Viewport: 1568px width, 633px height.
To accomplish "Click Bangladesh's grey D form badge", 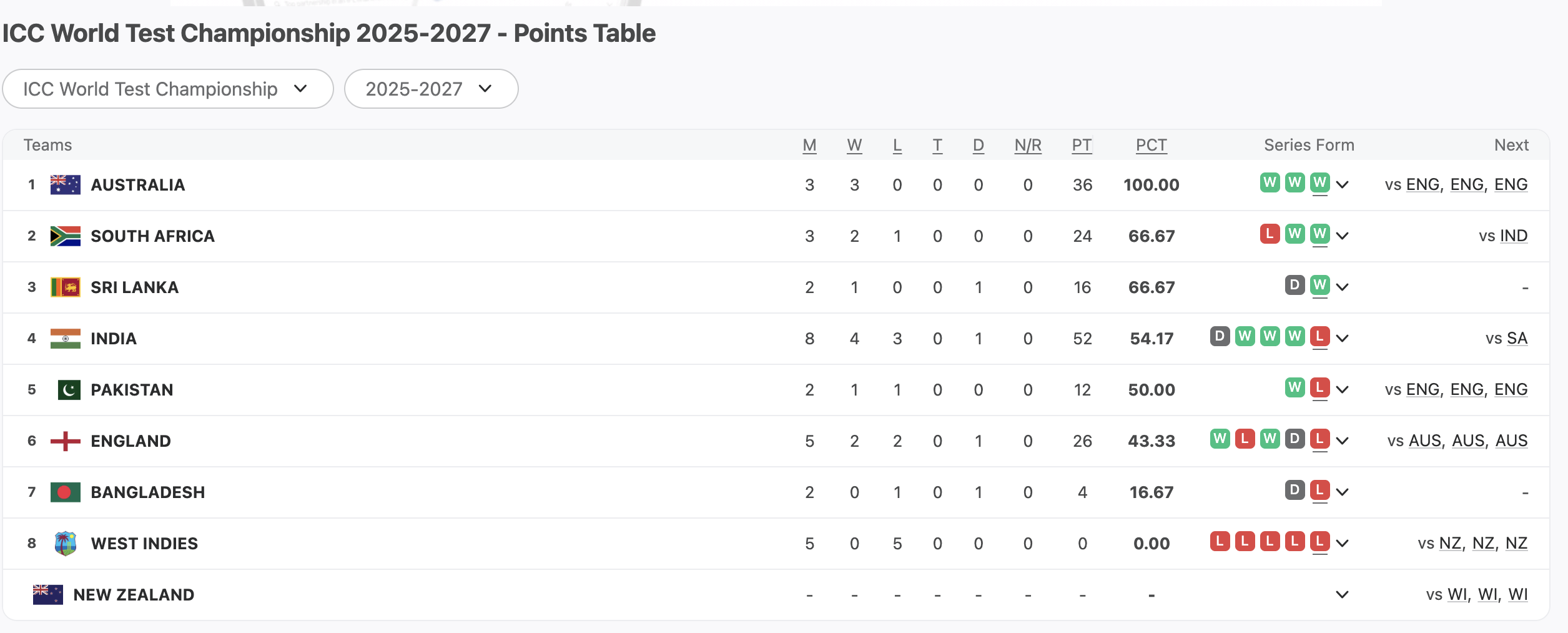I will point(1294,490).
